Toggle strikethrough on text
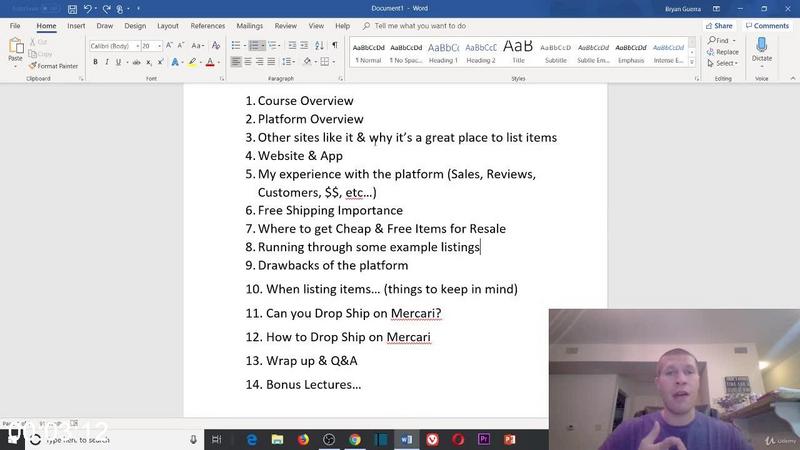The image size is (800, 450). tap(136, 62)
